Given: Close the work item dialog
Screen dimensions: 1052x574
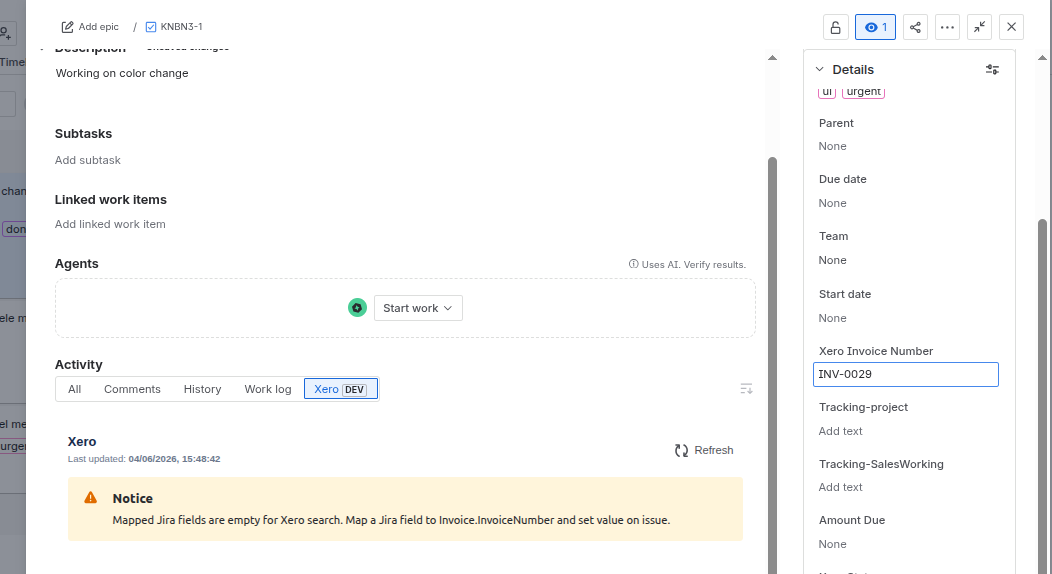Looking at the screenshot, I should tap(1012, 27).
